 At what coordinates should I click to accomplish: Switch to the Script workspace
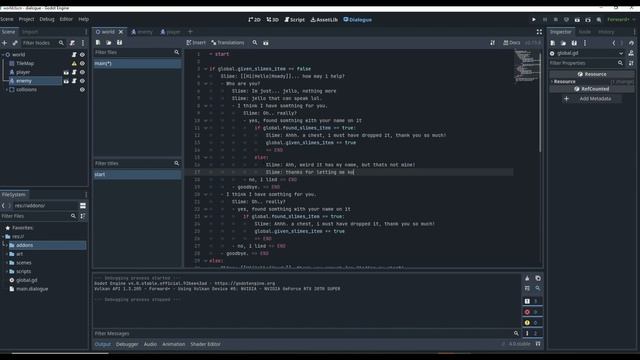click(x=294, y=20)
